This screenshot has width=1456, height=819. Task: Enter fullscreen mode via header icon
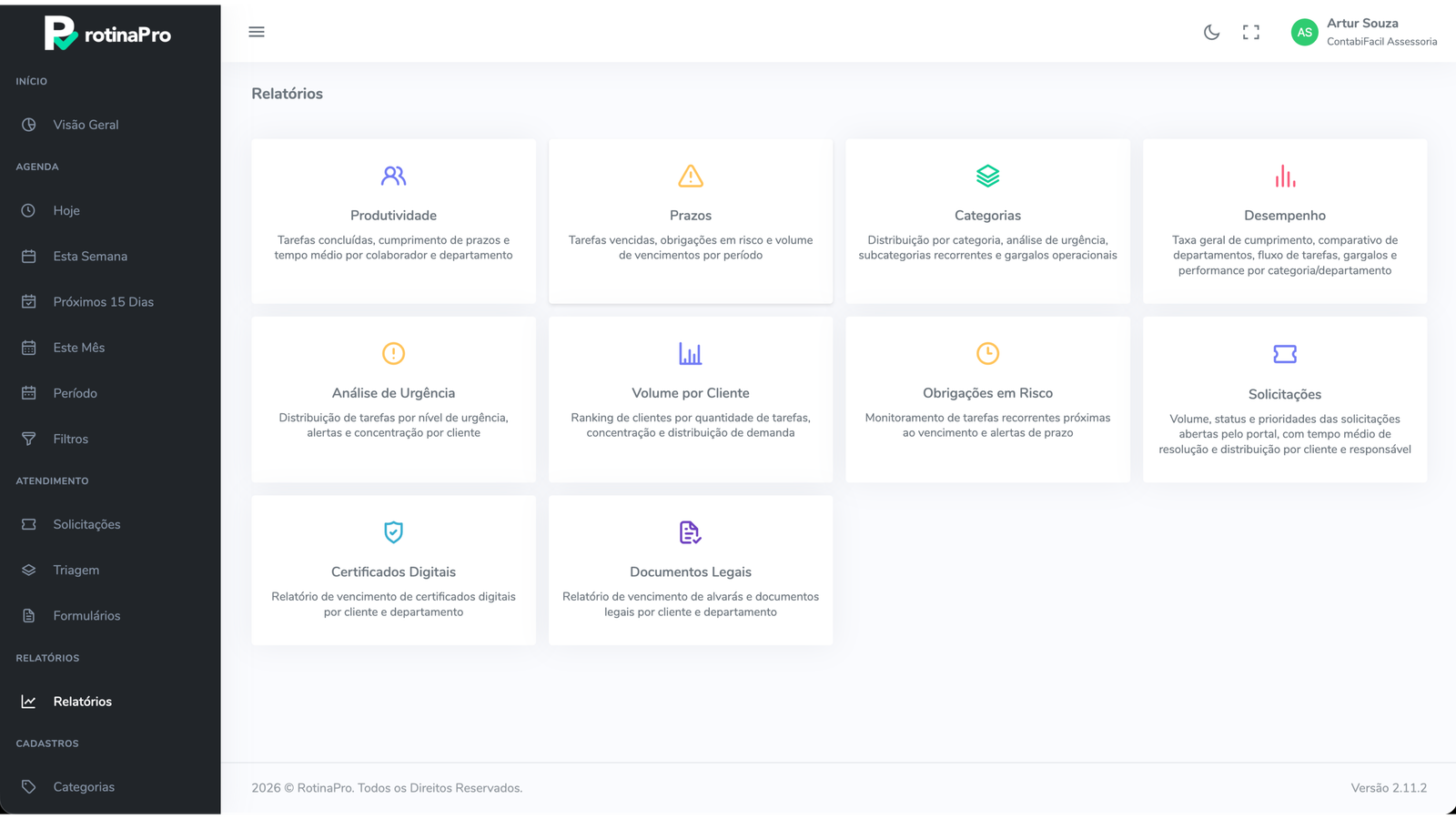click(x=1251, y=32)
